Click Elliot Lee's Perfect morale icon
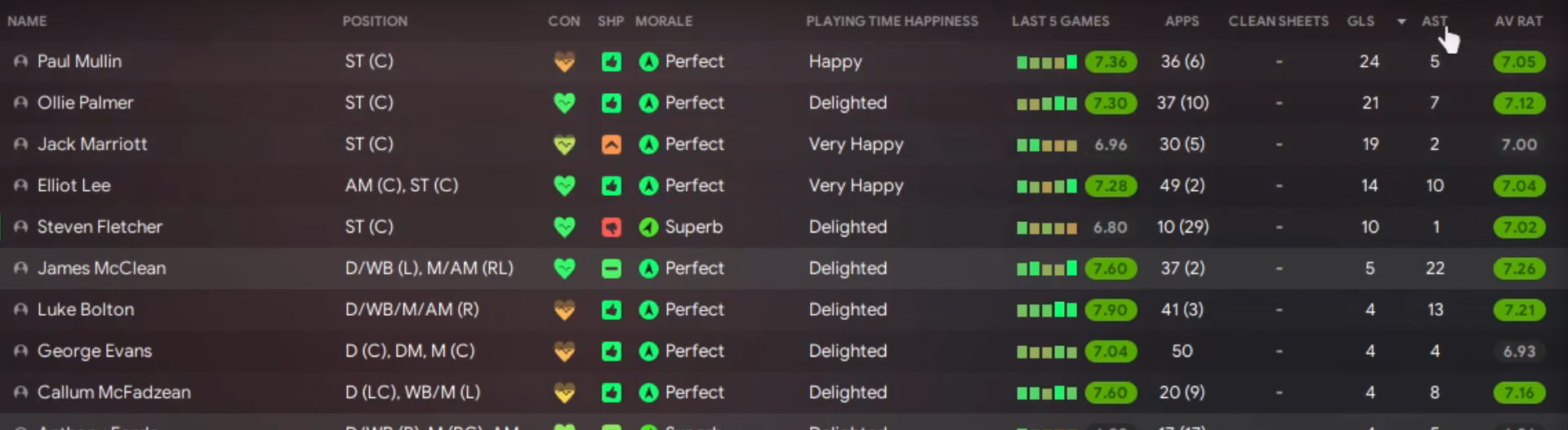This screenshot has height=430, width=1568. (648, 186)
